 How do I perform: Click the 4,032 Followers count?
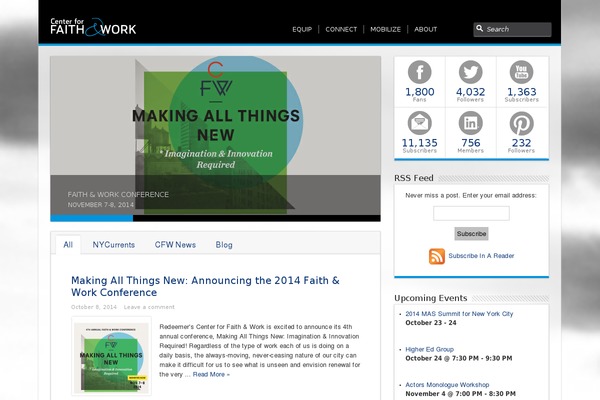470,92
